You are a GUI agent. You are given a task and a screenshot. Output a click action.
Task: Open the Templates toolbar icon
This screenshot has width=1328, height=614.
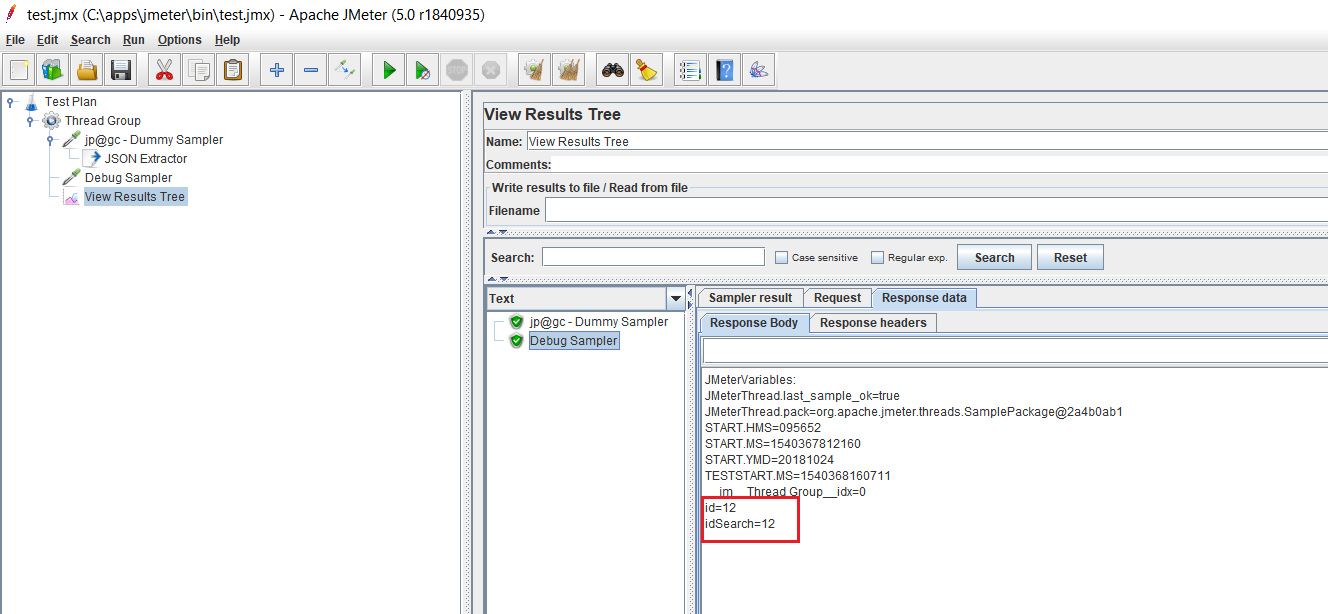53,70
